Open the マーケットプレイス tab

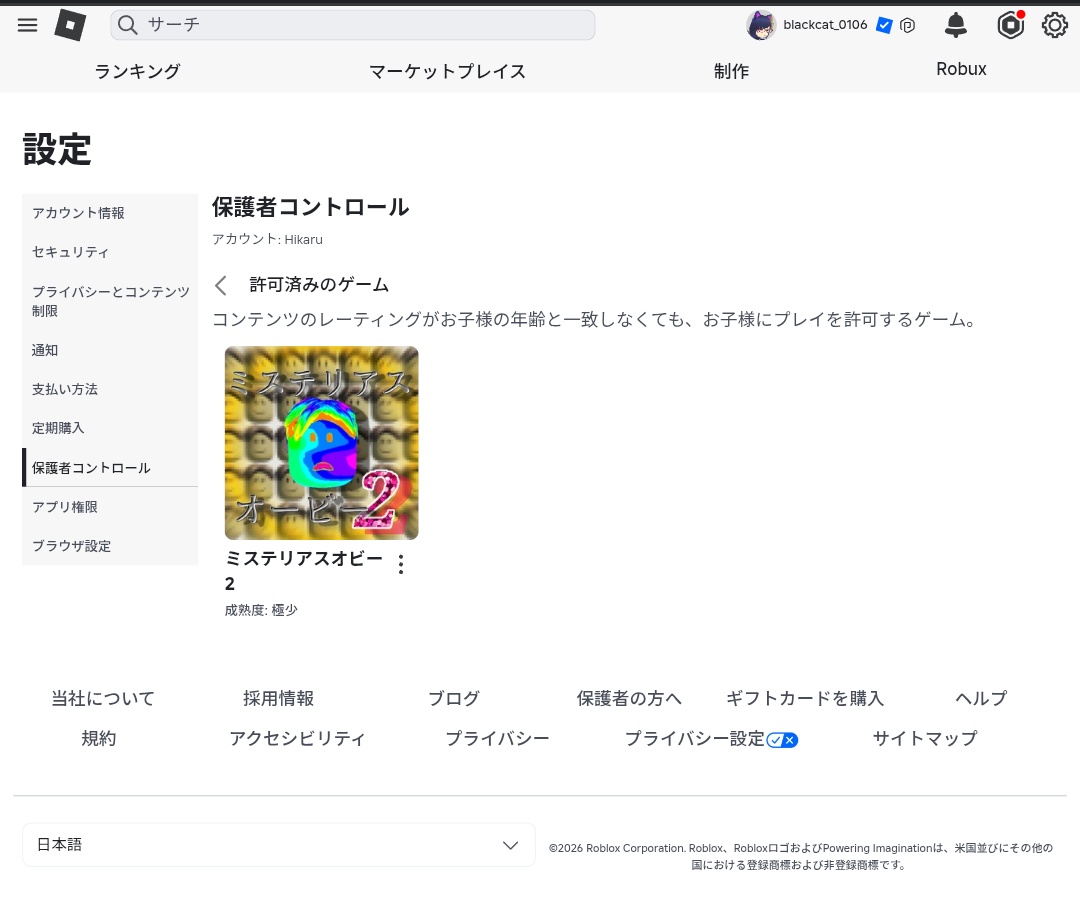pyautogui.click(x=447, y=71)
